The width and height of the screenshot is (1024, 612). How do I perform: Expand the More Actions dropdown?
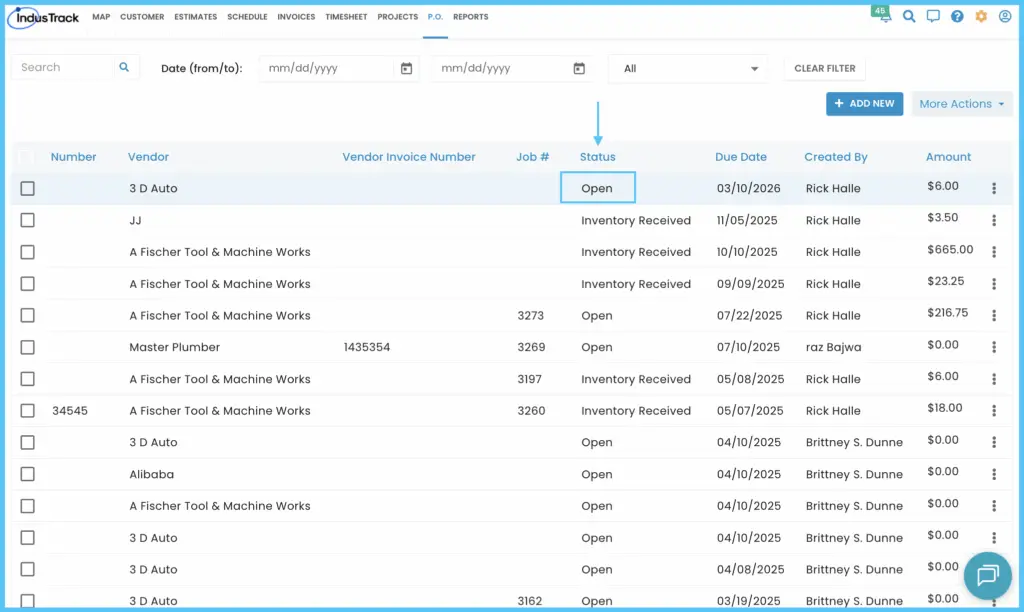961,104
